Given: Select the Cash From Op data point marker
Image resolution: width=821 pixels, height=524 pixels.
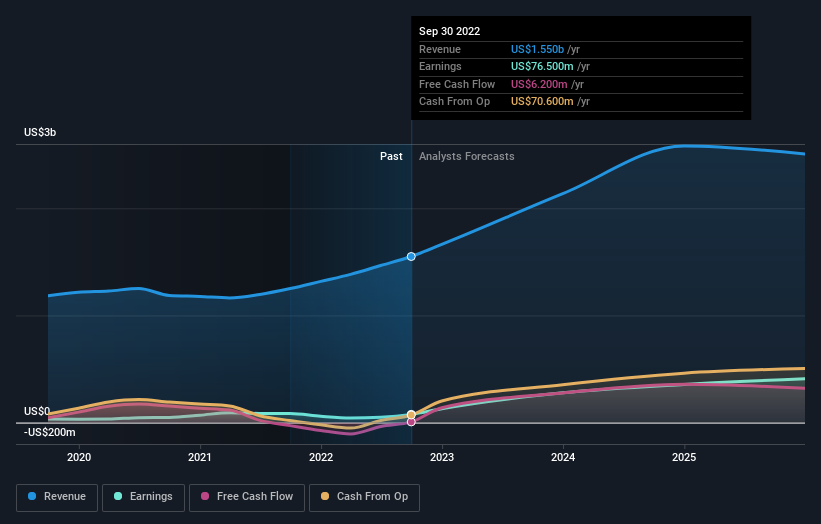Looking at the screenshot, I should click(411, 415).
